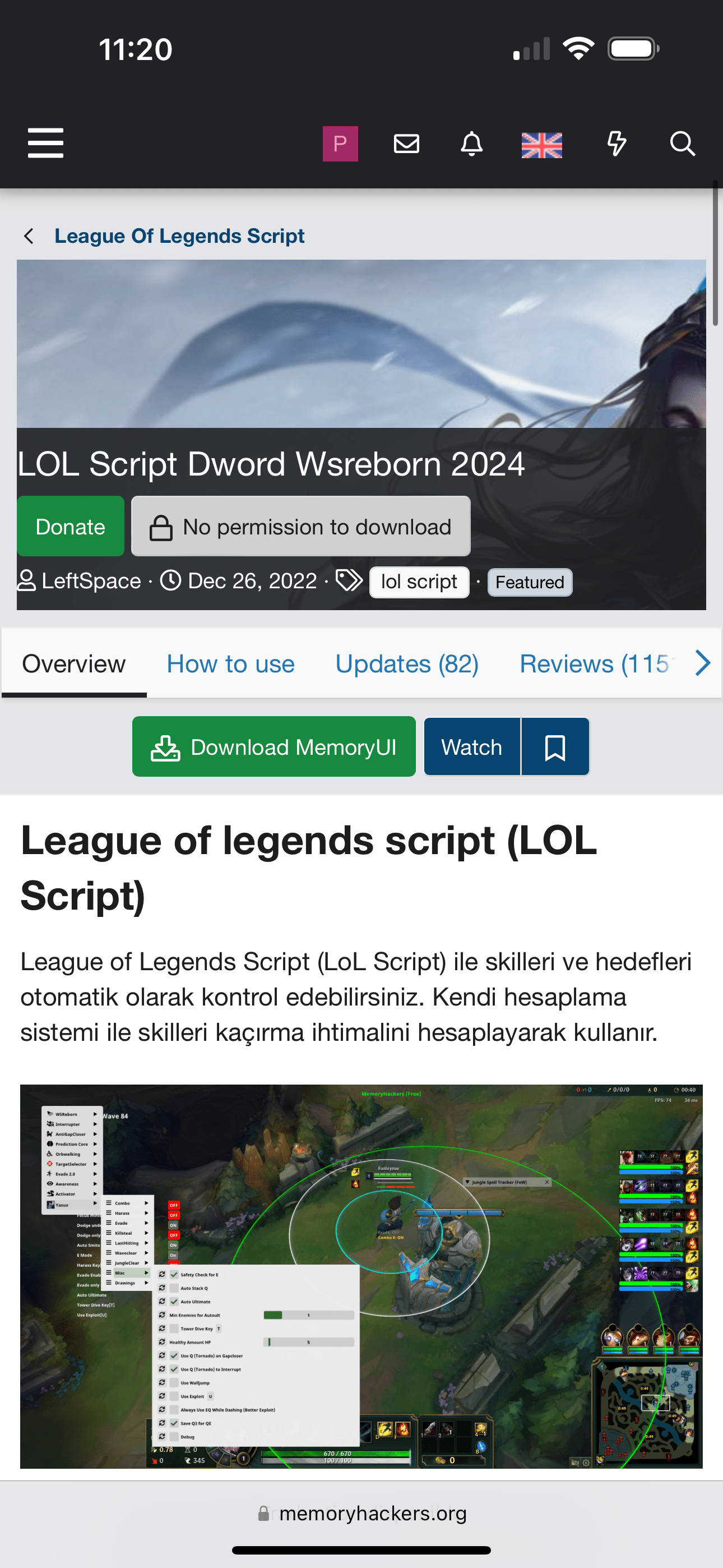The width and height of the screenshot is (723, 1568).
Task: Click the Featured label
Action: click(x=530, y=583)
